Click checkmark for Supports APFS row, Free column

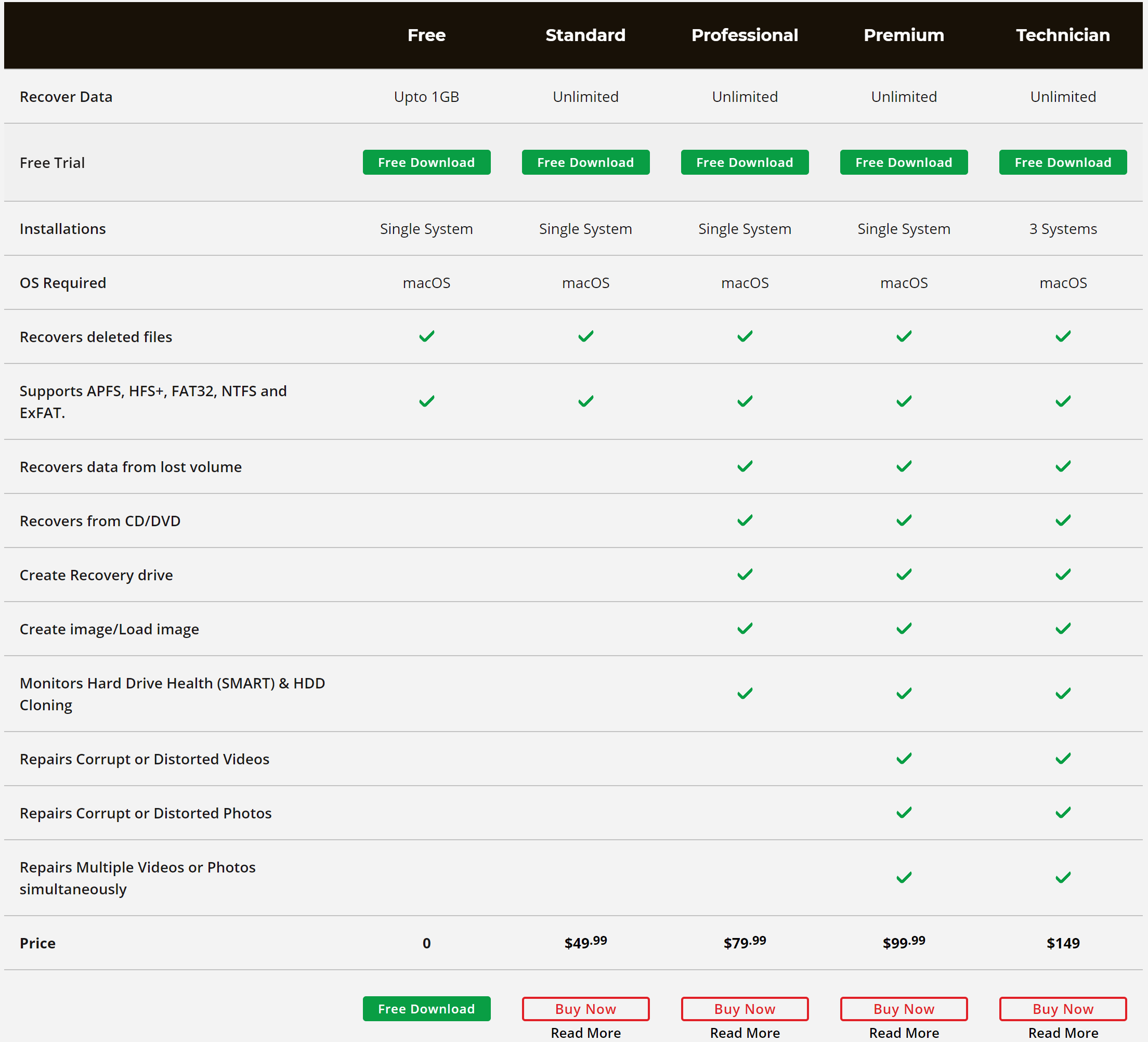(x=426, y=401)
